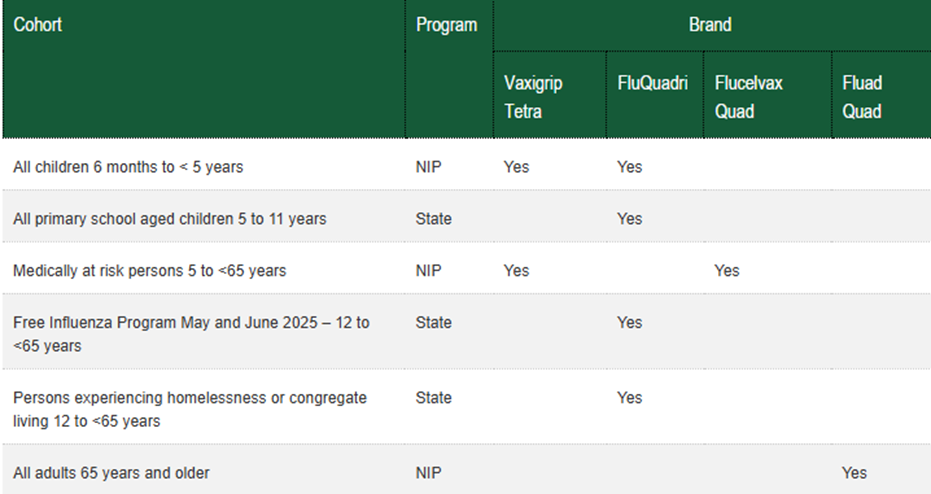Click the Cohort column header
Screen dimensions: 931x494
[x=38, y=25]
